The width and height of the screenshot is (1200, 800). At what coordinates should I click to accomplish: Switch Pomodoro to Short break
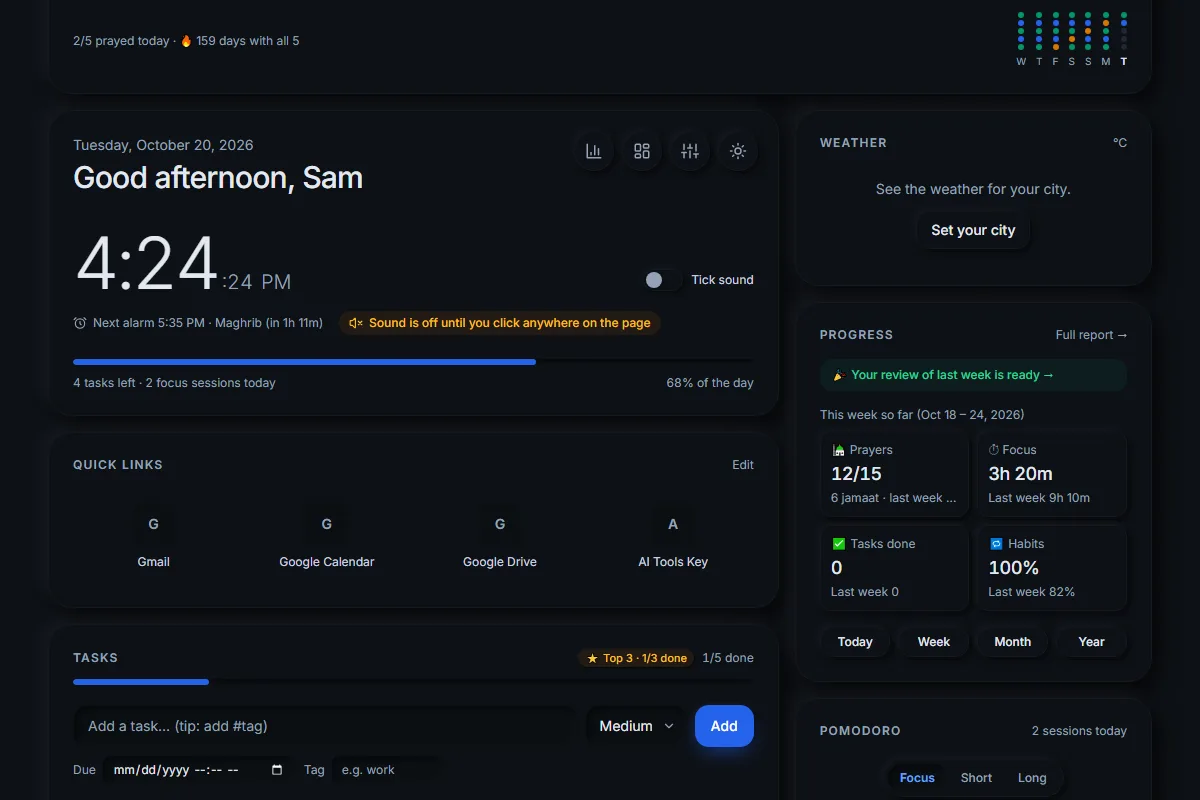point(976,778)
